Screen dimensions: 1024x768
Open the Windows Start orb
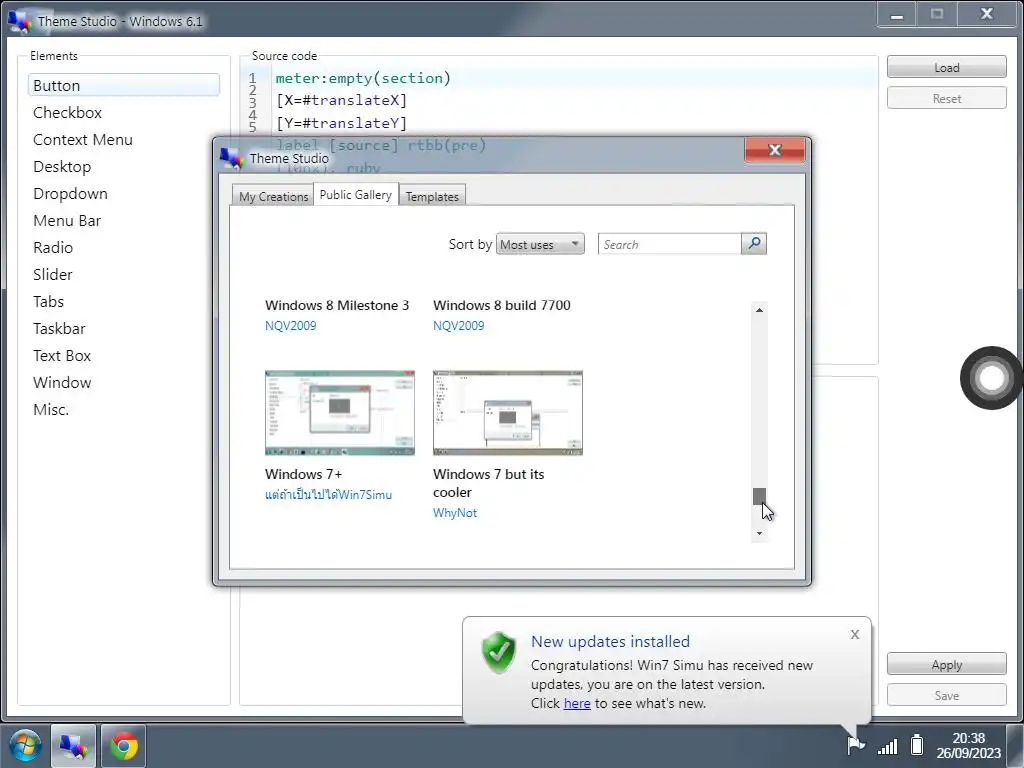pyautogui.click(x=25, y=745)
